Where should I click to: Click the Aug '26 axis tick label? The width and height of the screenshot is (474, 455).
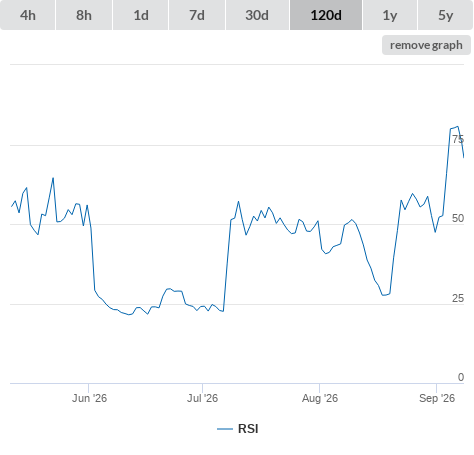pyautogui.click(x=320, y=398)
